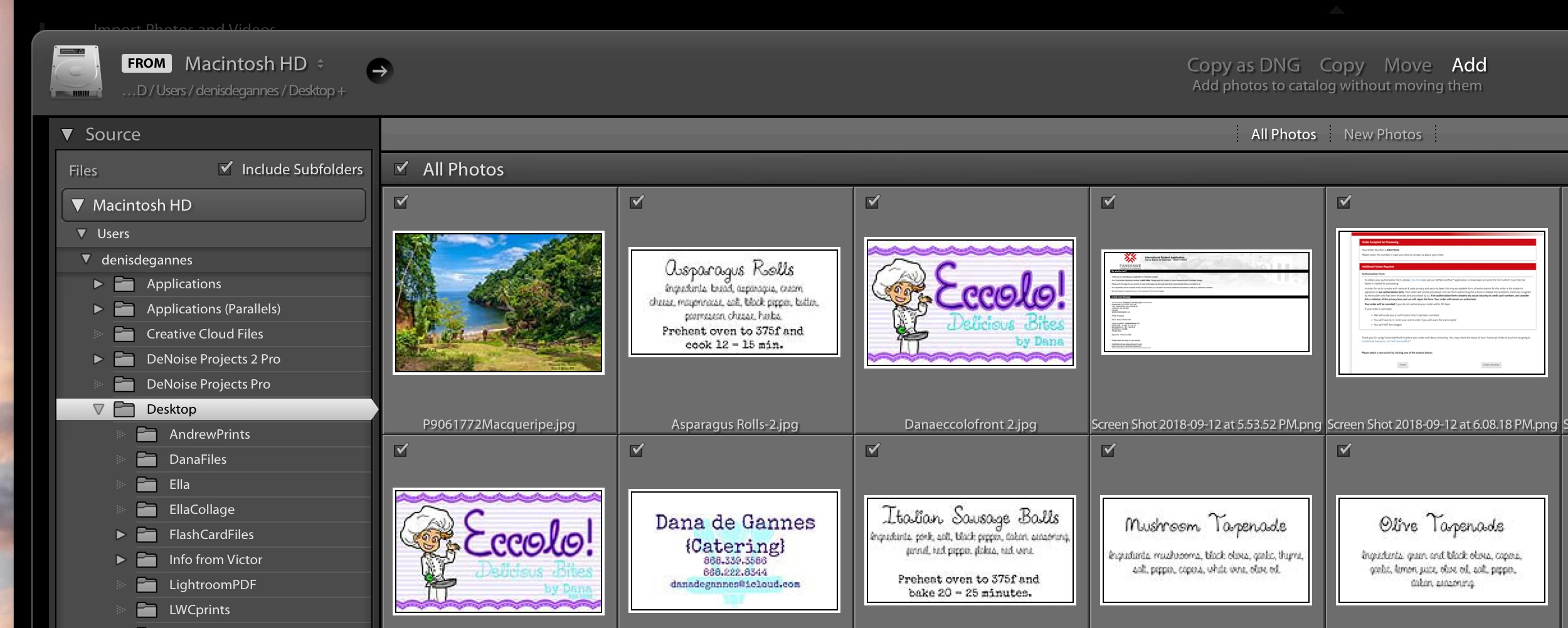Screen dimensions: 1568x628
Task: Click the Files label in Source panel
Action: pos(83,170)
